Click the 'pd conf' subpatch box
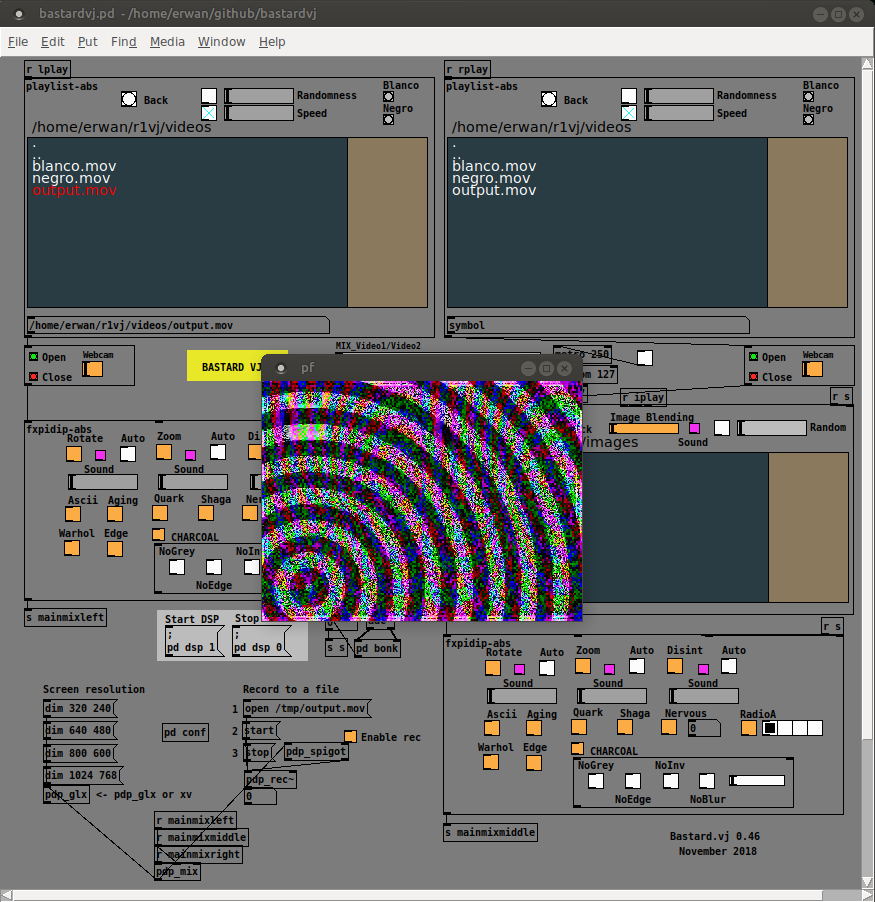The height and width of the screenshot is (902, 875). 185,732
